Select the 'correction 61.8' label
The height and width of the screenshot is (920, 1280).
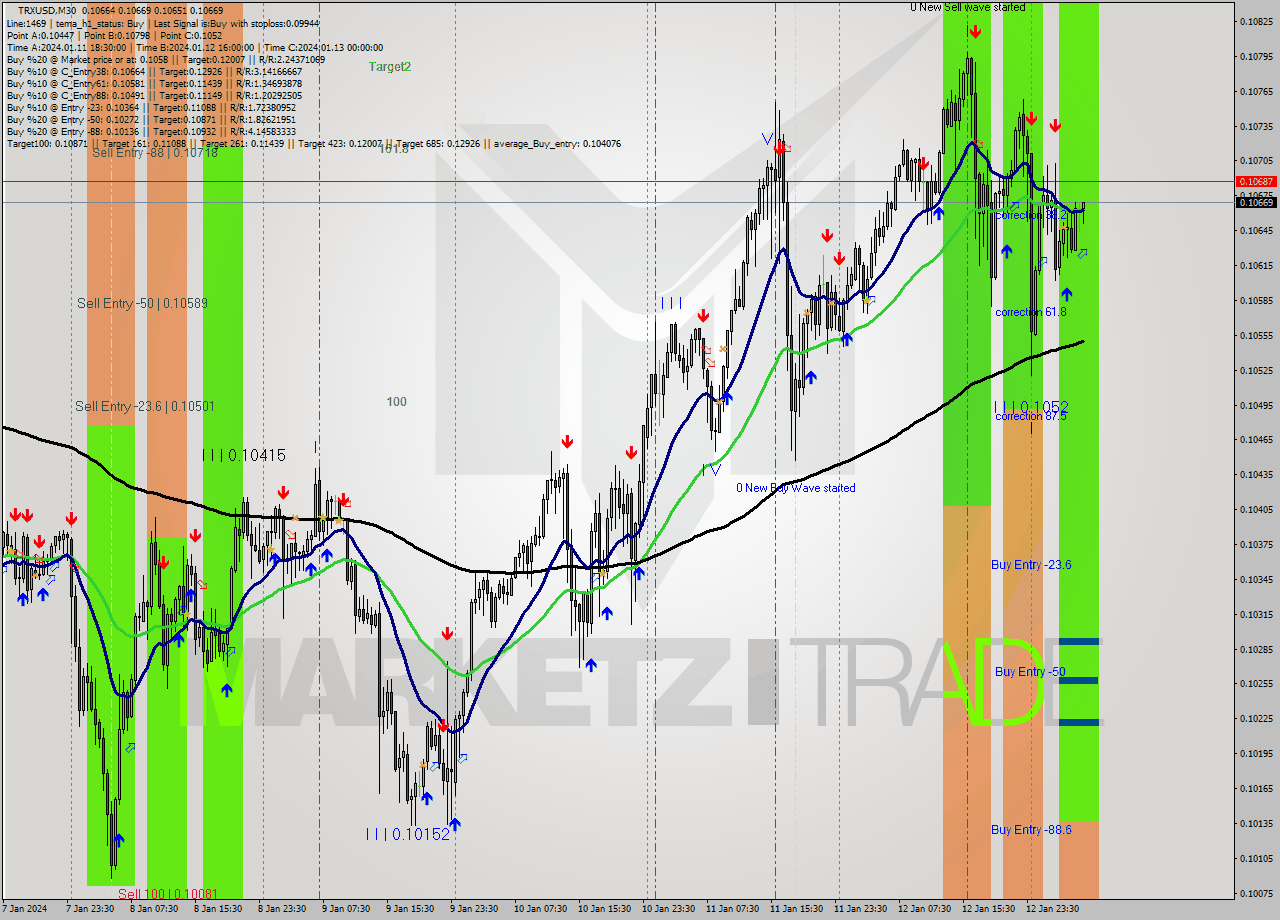click(1031, 312)
